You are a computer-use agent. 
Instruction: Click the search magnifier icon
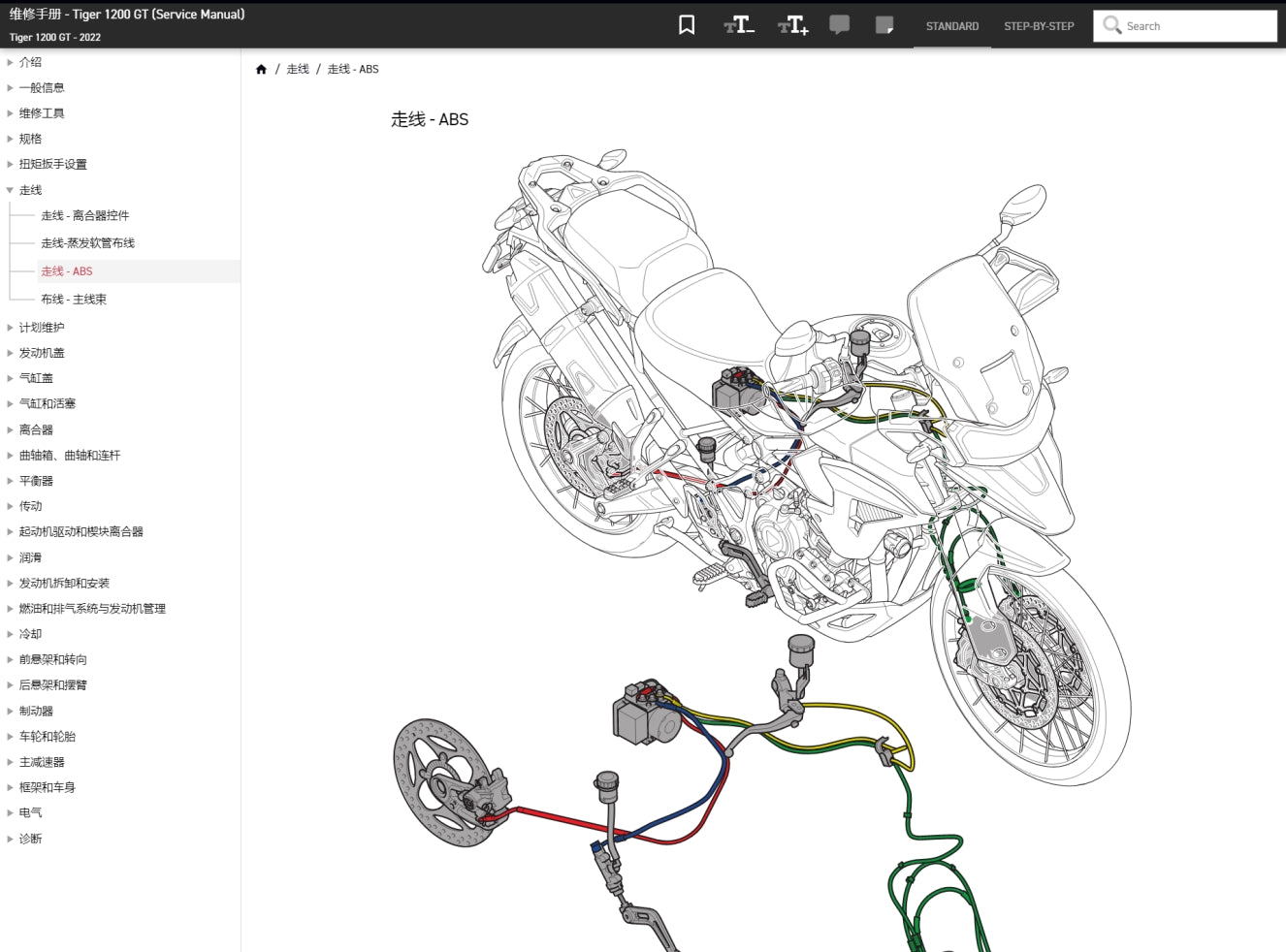[x=1111, y=25]
